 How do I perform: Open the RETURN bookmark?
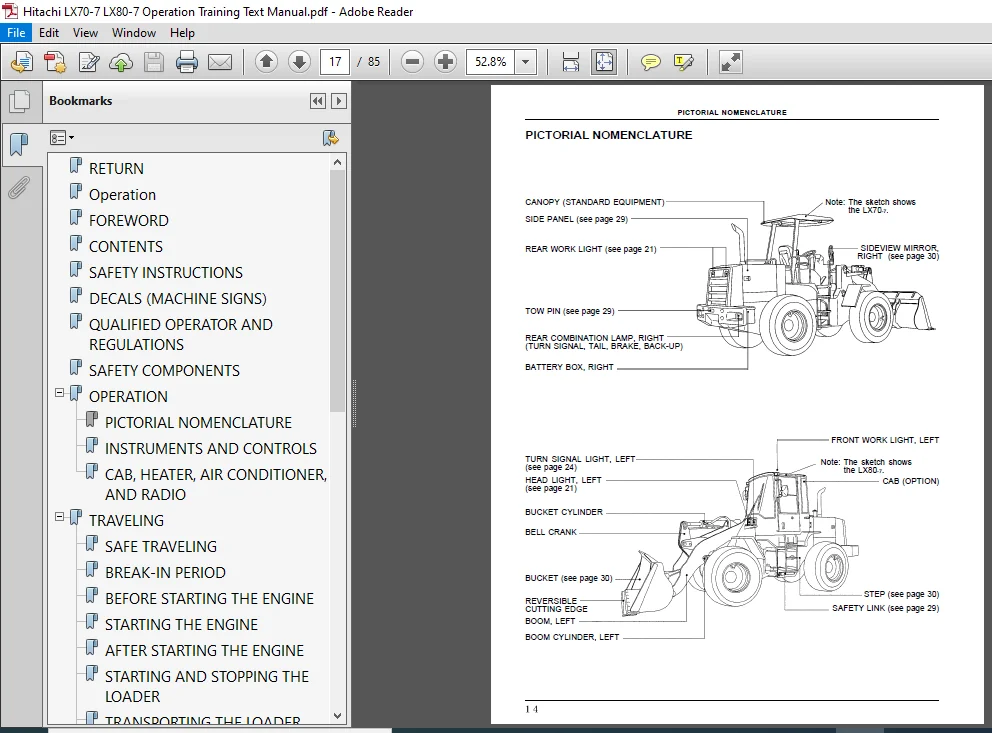[116, 169]
